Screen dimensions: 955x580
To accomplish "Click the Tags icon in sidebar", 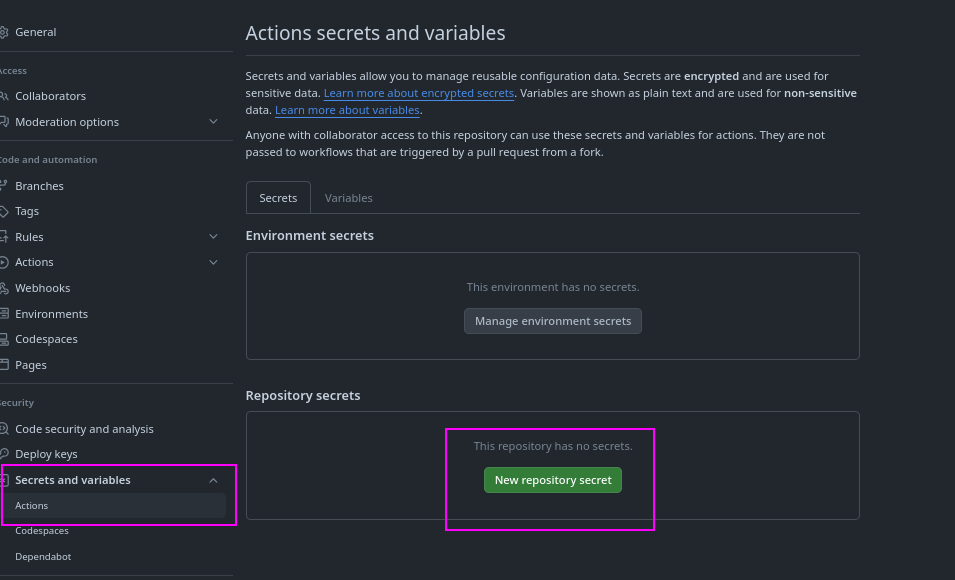I will point(3,211).
